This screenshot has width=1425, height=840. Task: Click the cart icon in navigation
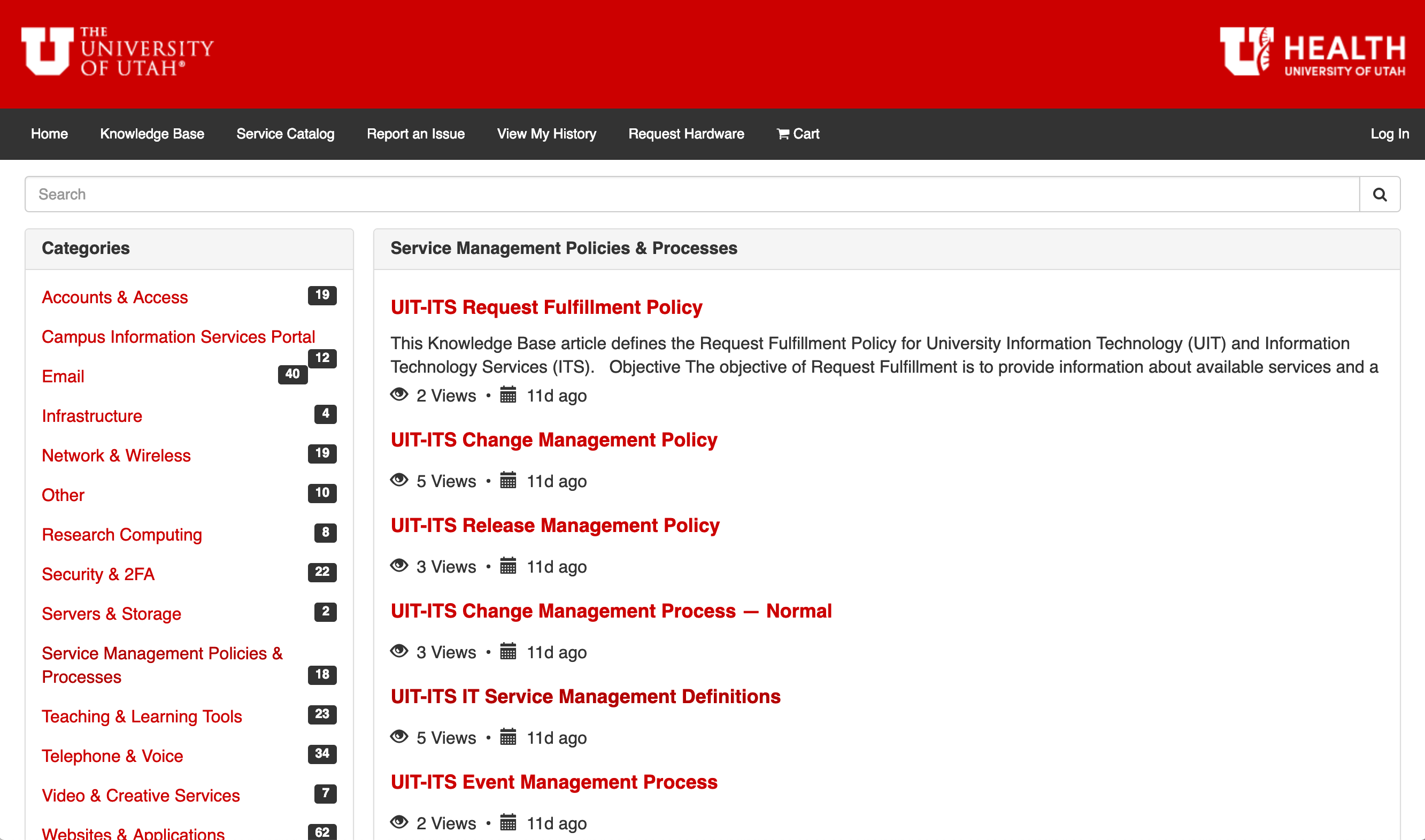783,133
